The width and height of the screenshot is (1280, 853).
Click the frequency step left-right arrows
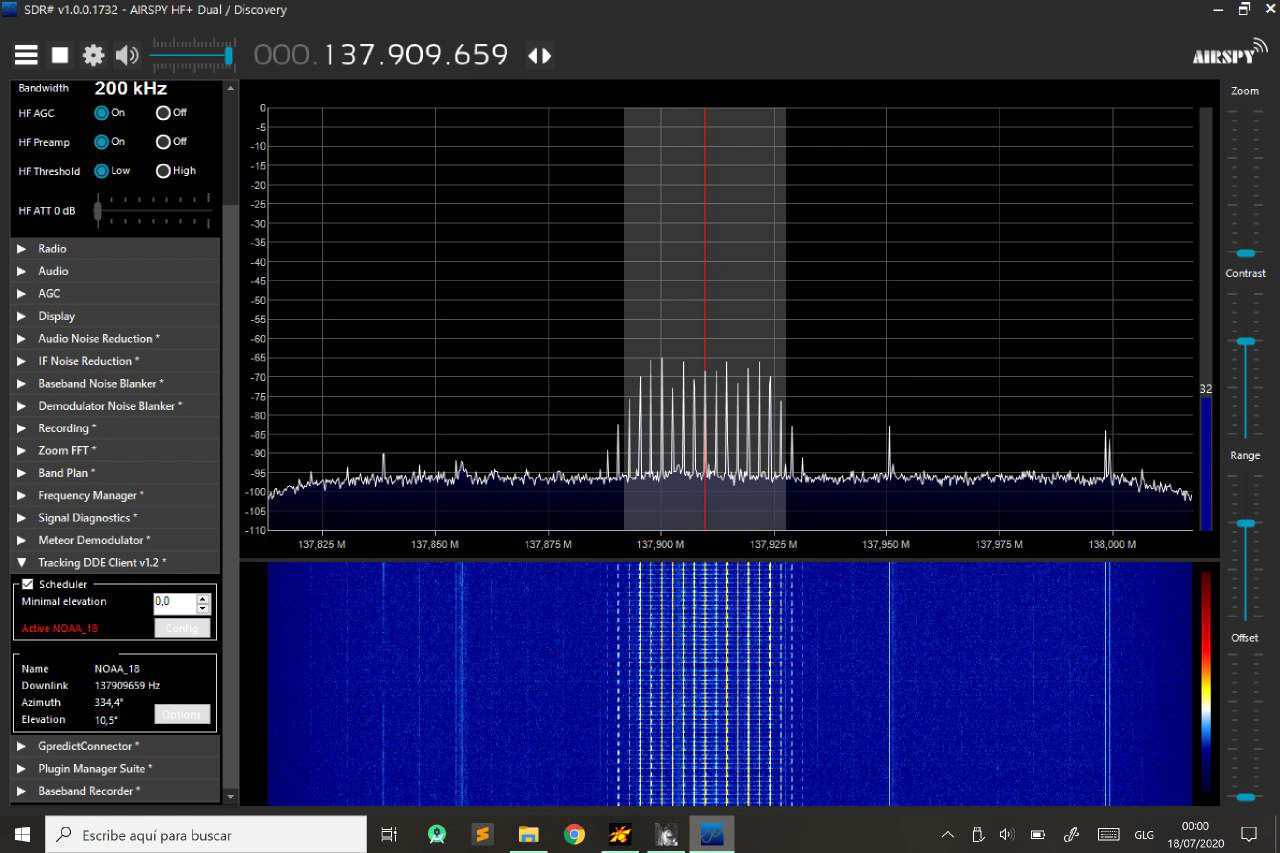539,55
